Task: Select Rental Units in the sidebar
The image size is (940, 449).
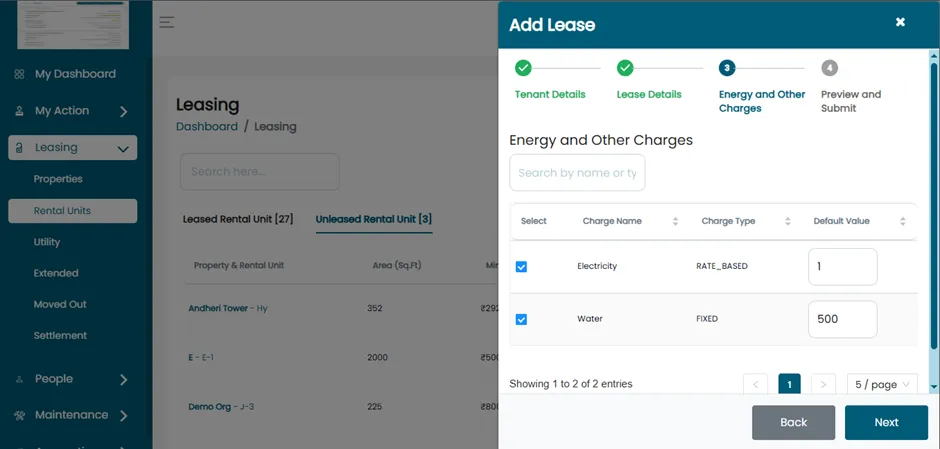Action: tap(73, 211)
